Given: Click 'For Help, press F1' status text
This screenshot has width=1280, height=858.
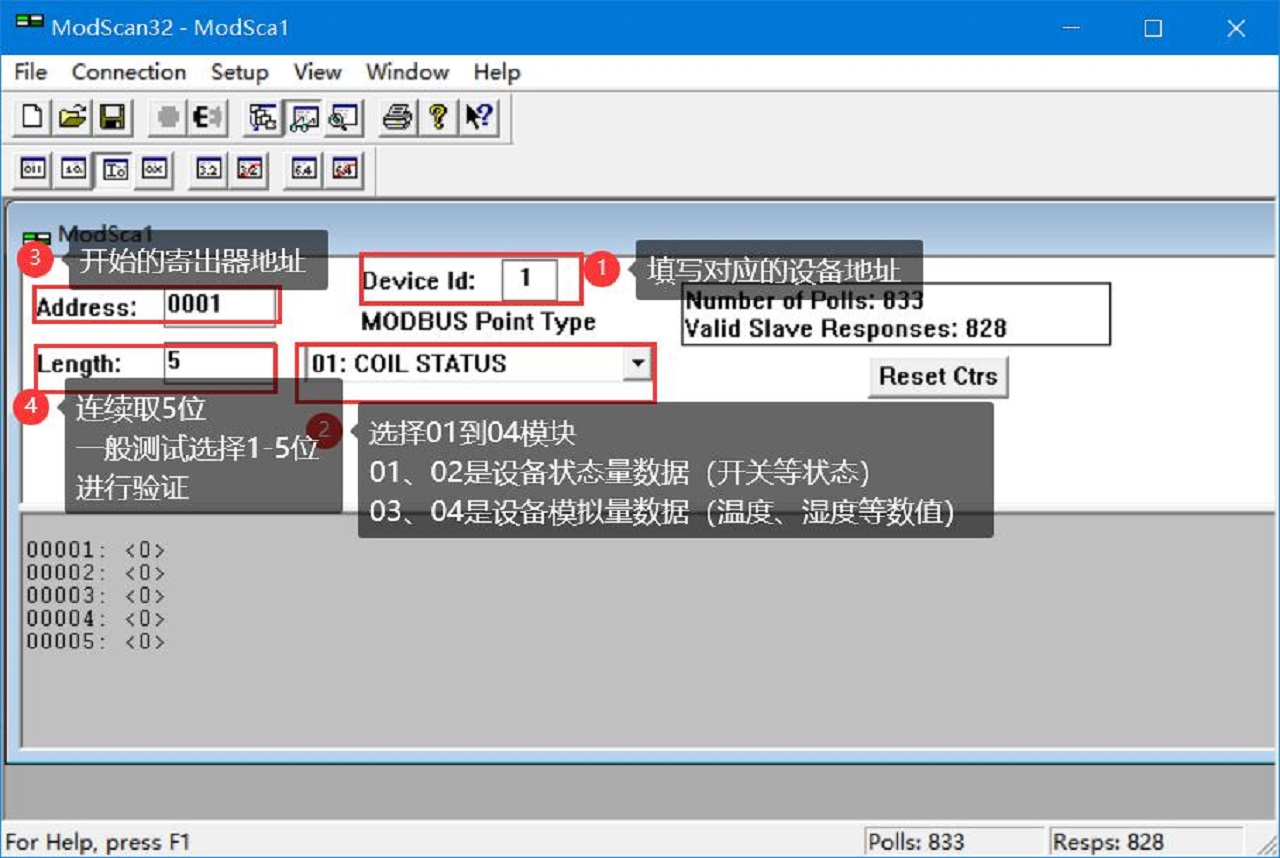Looking at the screenshot, I should pos(97,842).
